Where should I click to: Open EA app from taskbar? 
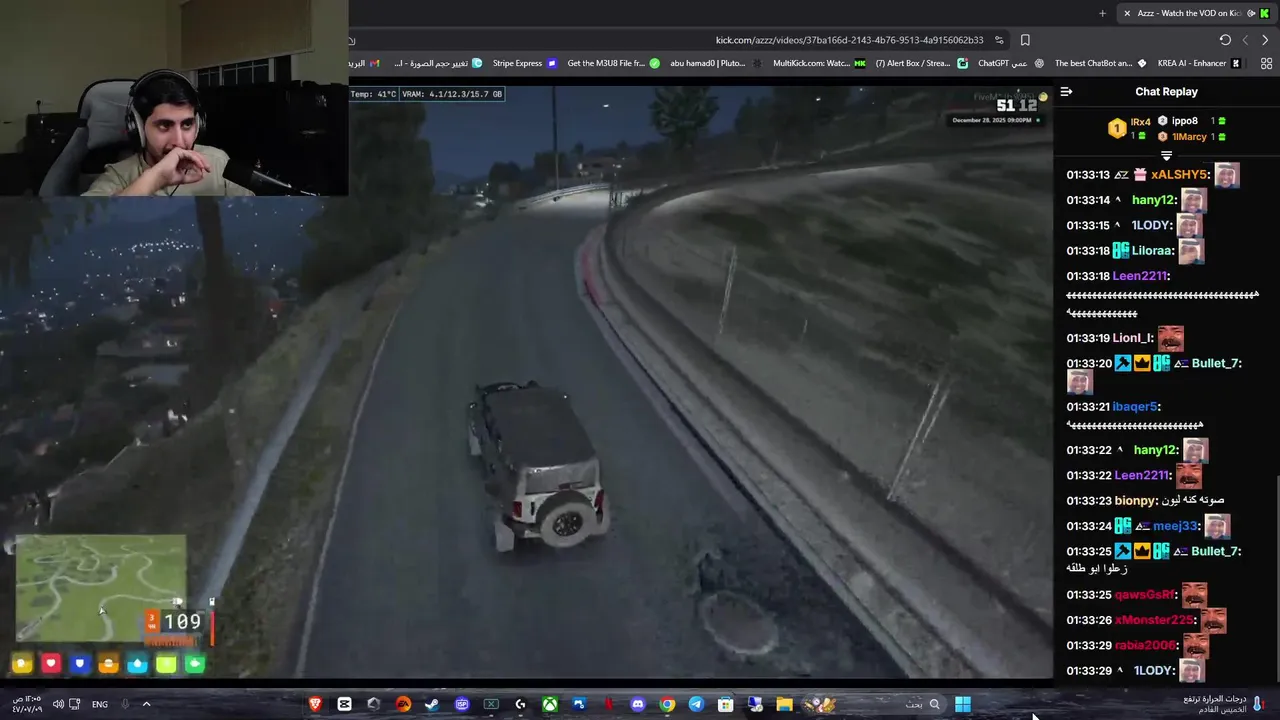pyautogui.click(x=403, y=704)
